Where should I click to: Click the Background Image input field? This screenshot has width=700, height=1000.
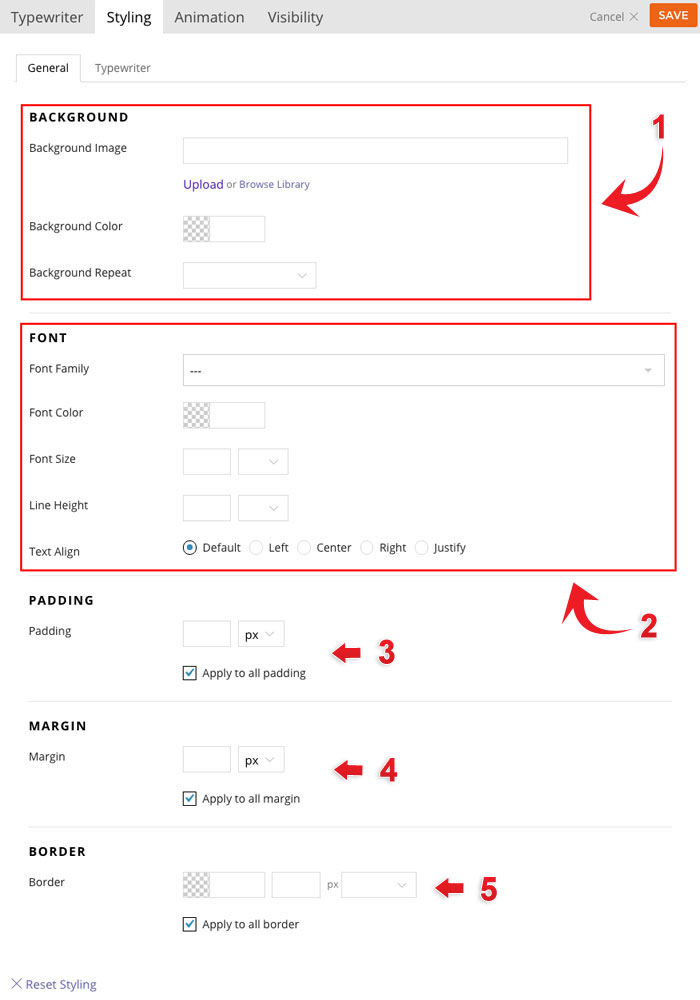(375, 151)
